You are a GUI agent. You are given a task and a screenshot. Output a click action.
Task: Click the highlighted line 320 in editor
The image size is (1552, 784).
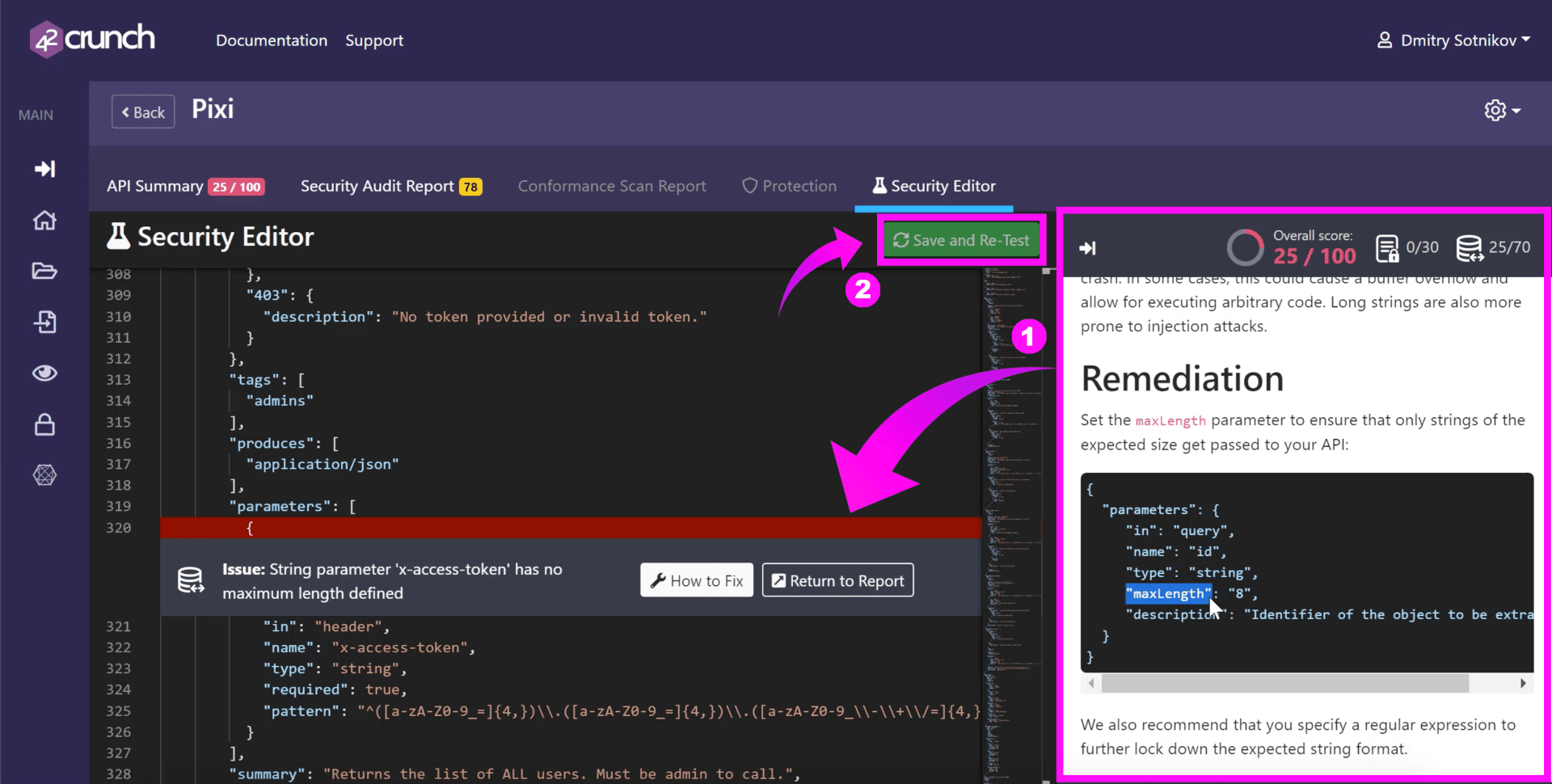click(571, 528)
